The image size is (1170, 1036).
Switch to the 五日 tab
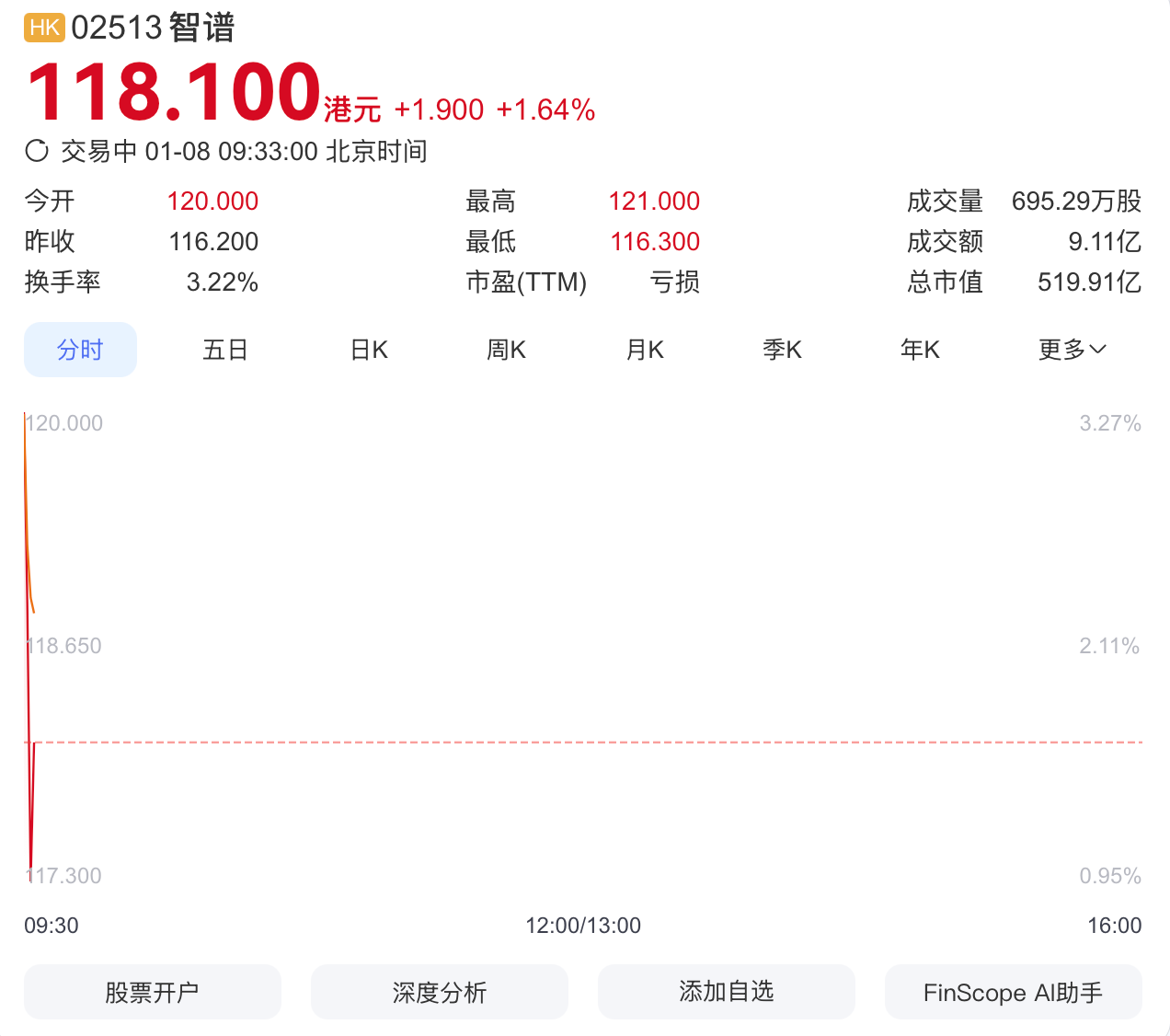[x=224, y=350]
